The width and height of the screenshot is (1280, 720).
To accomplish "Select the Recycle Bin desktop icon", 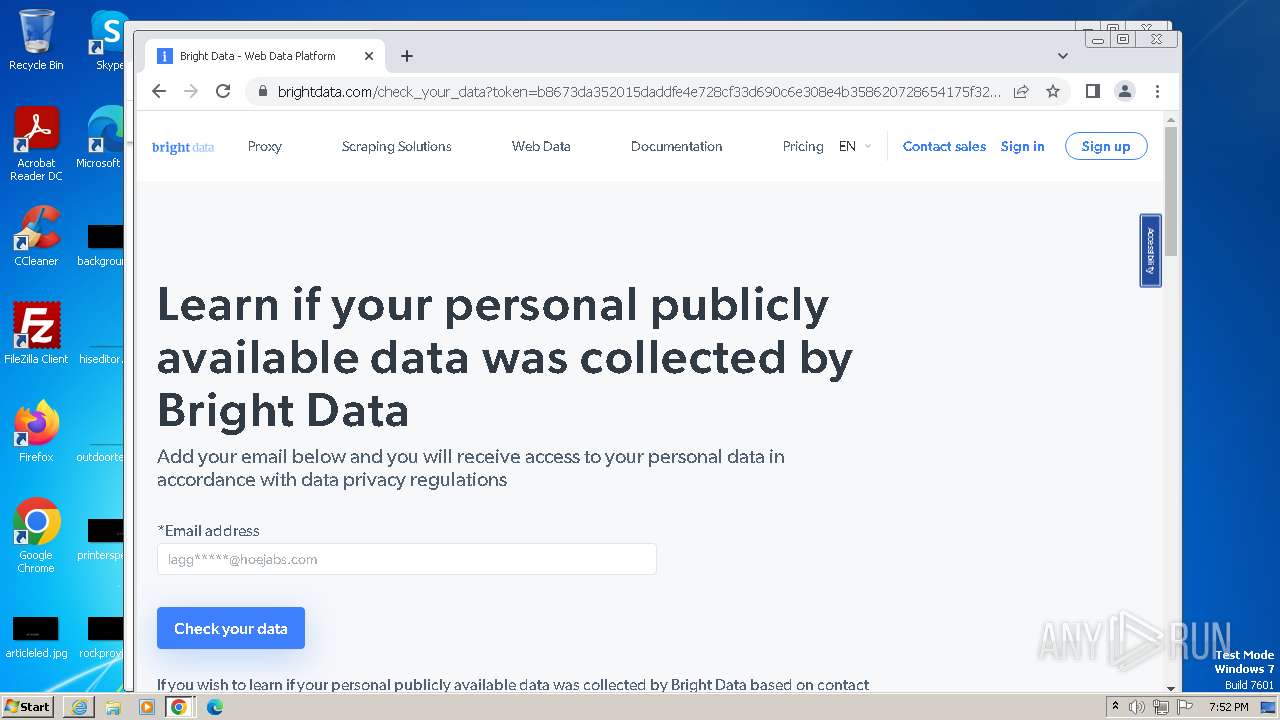I will [x=36, y=40].
